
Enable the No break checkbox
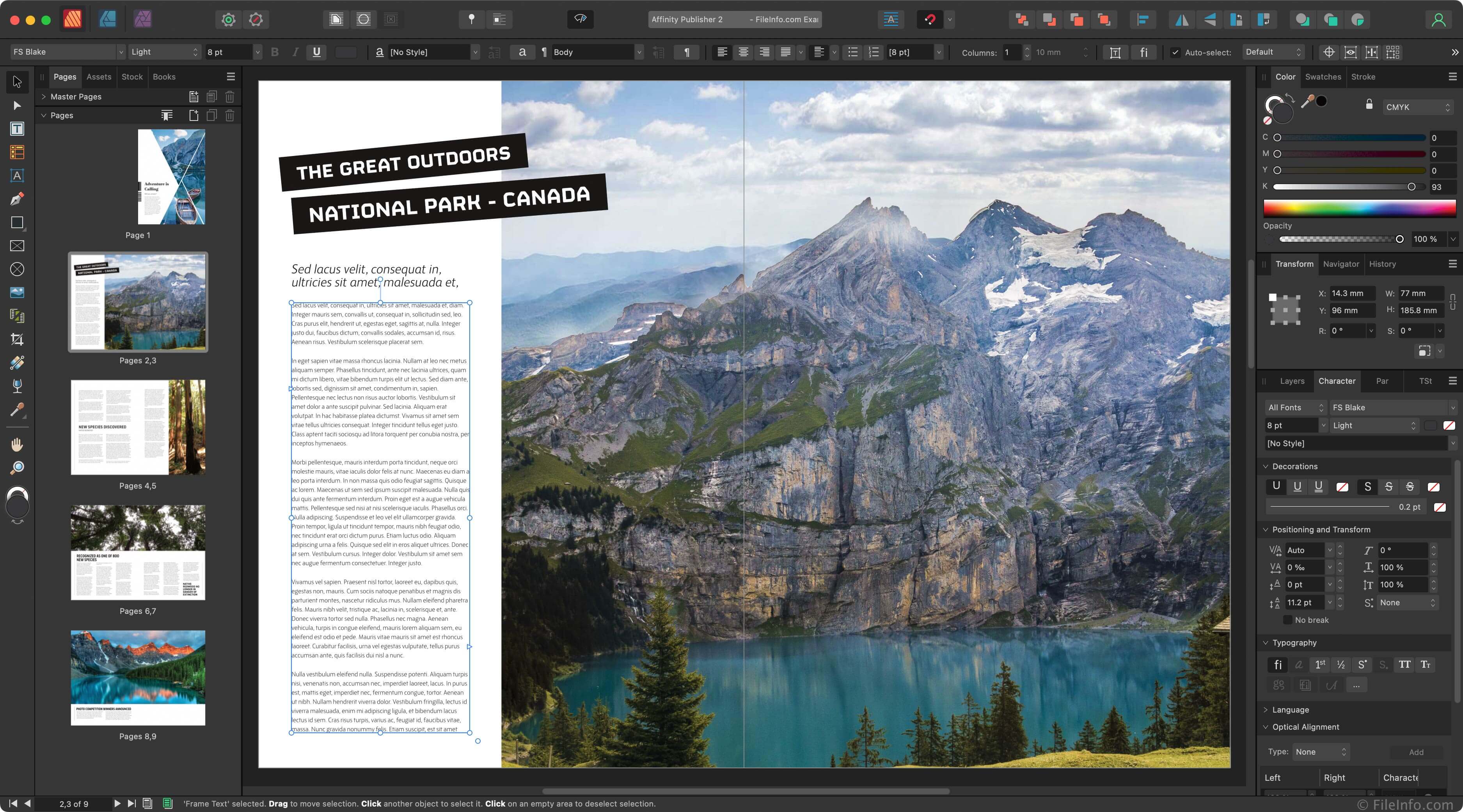coord(1287,620)
